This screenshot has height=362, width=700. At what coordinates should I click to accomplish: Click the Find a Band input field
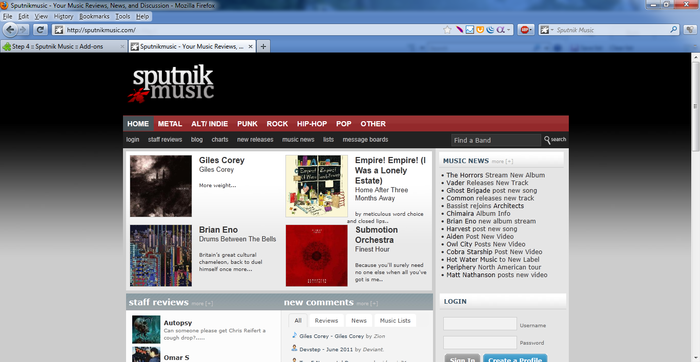[496, 140]
